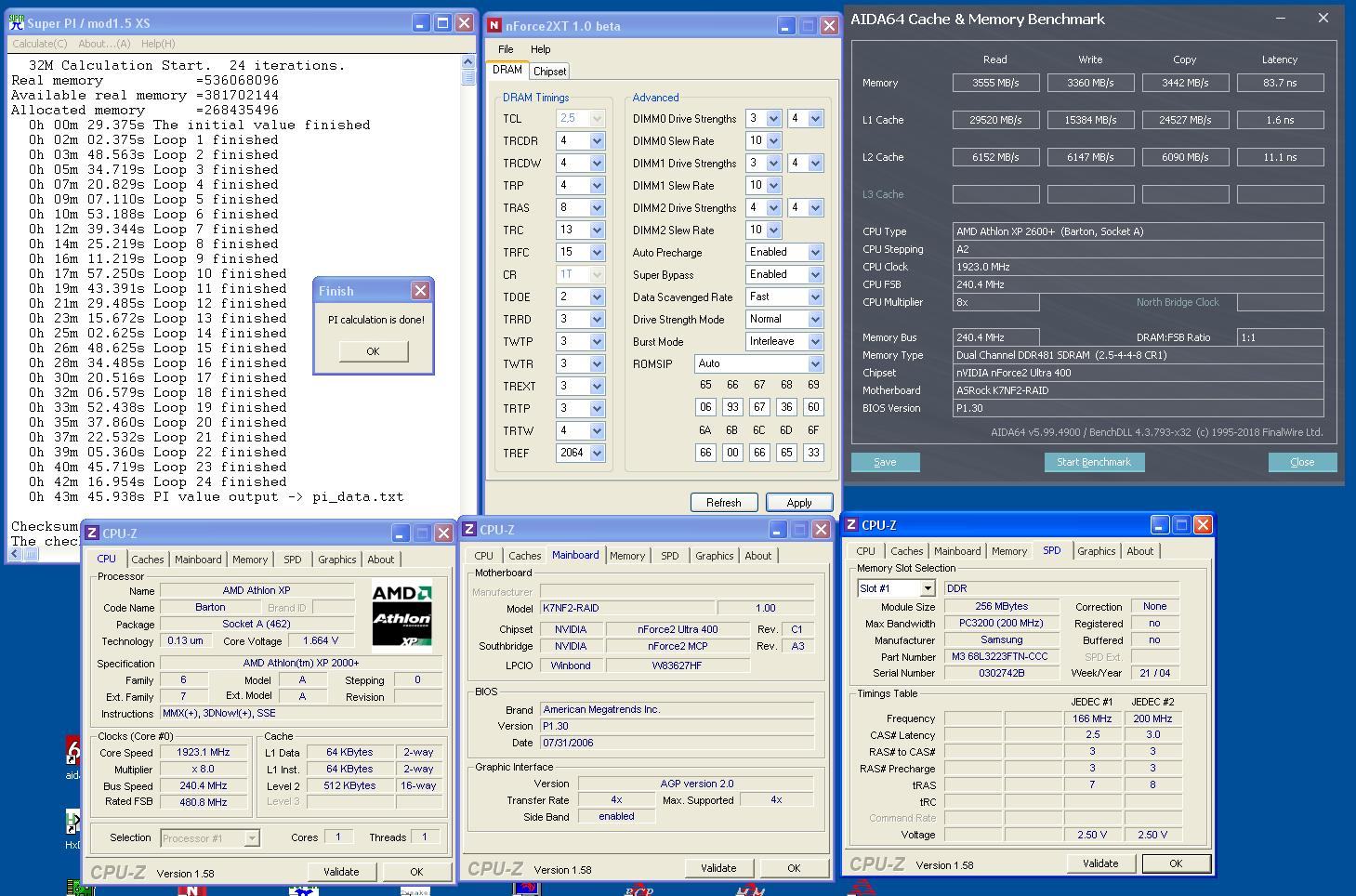Open the Help menu in nForce2XT
Image resolution: width=1356 pixels, height=896 pixels.
click(x=540, y=49)
